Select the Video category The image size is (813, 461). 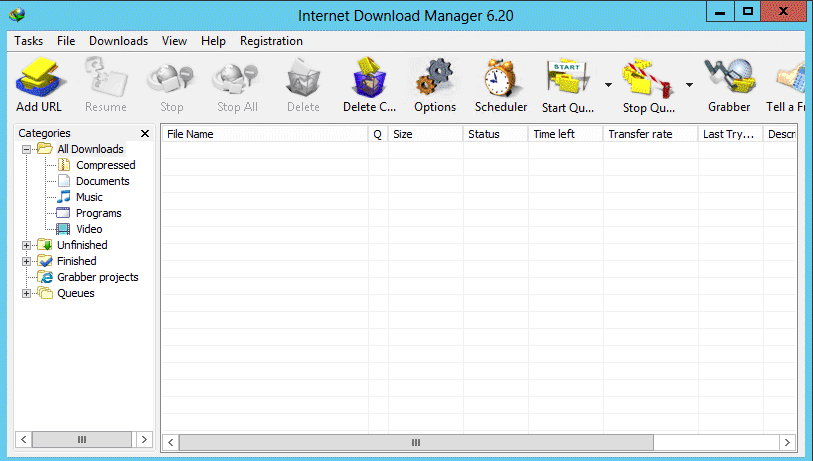[88, 229]
